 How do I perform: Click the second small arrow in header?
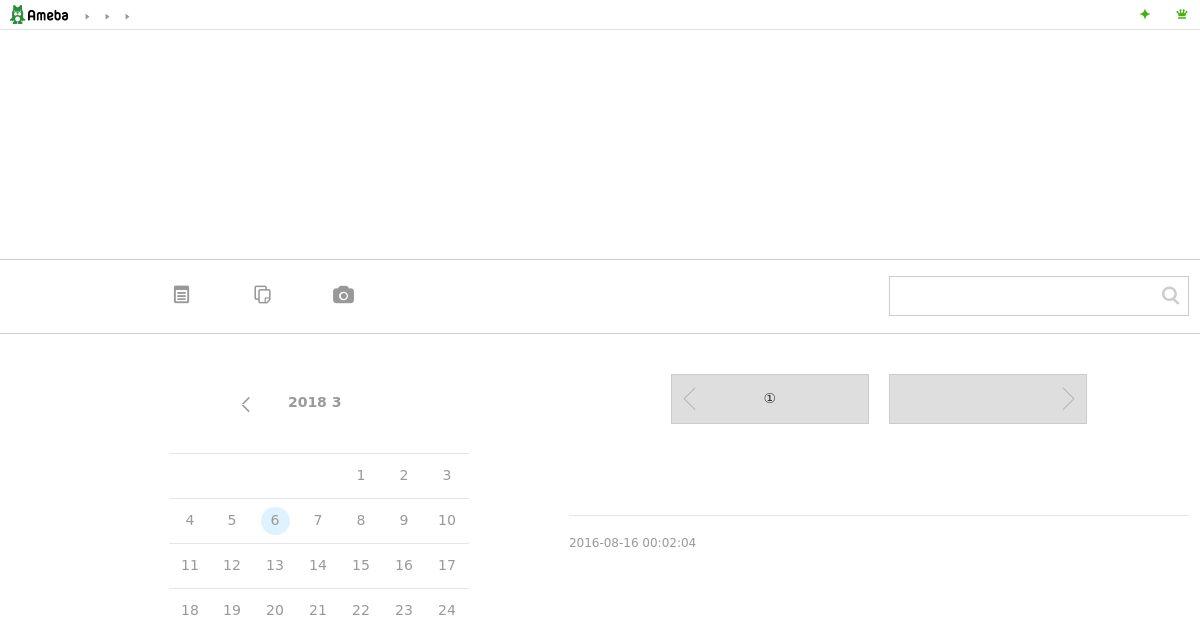[107, 16]
